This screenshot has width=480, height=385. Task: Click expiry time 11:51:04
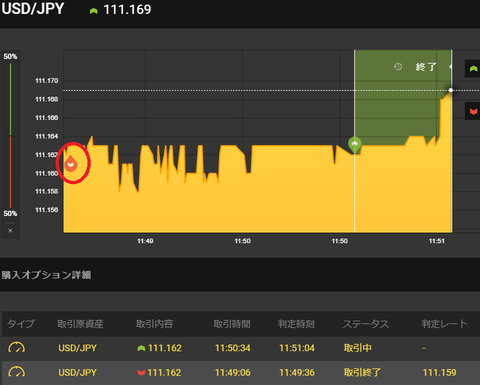coord(297,348)
